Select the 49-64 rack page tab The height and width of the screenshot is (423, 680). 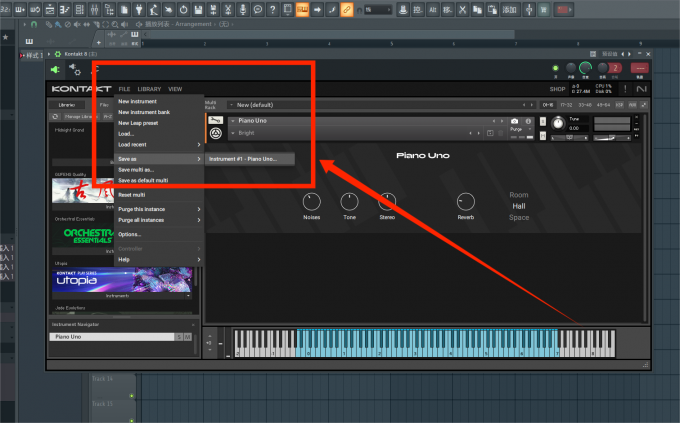[x=603, y=105]
